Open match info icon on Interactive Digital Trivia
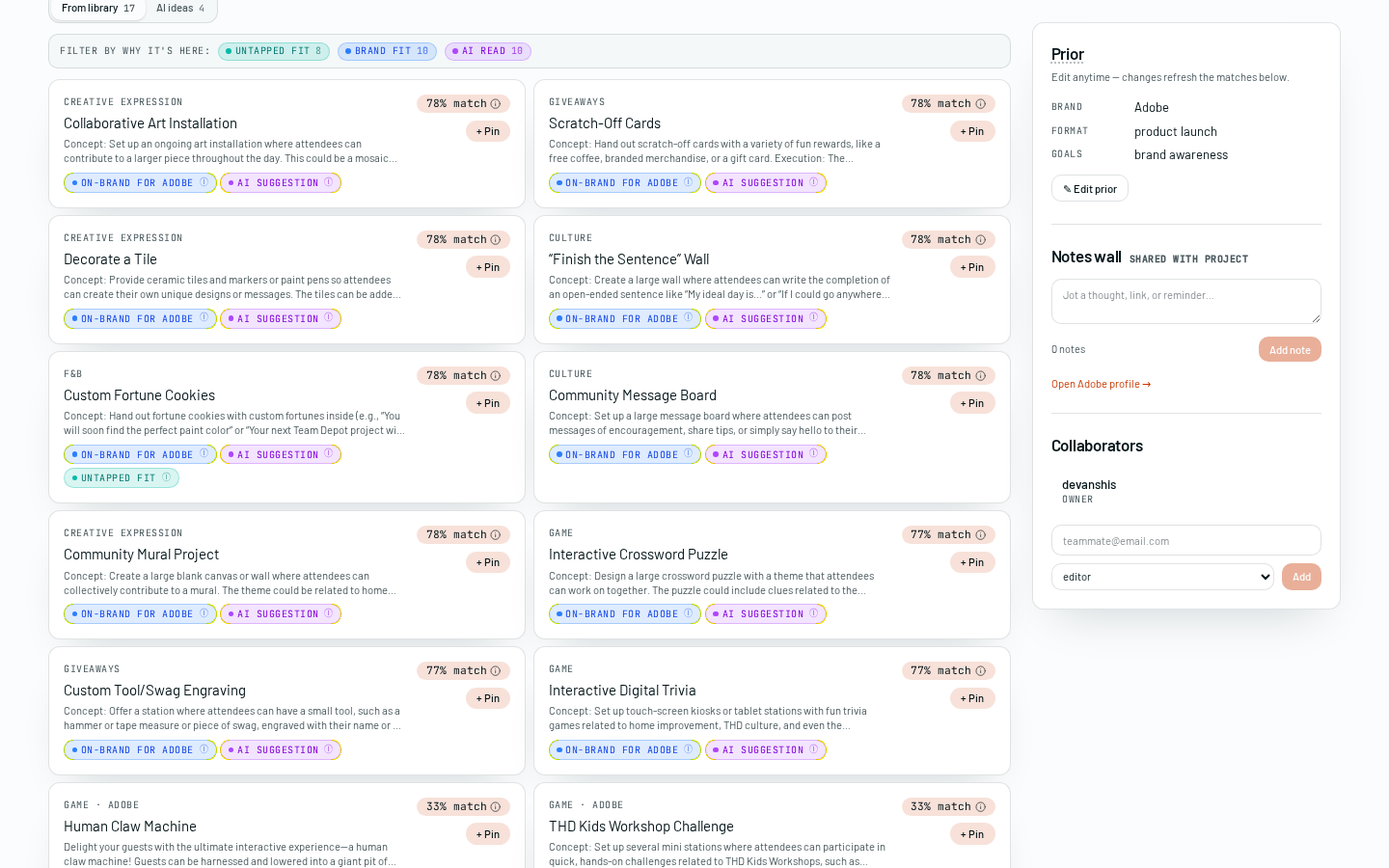Viewport: 1389px width, 868px height. [x=980, y=671]
